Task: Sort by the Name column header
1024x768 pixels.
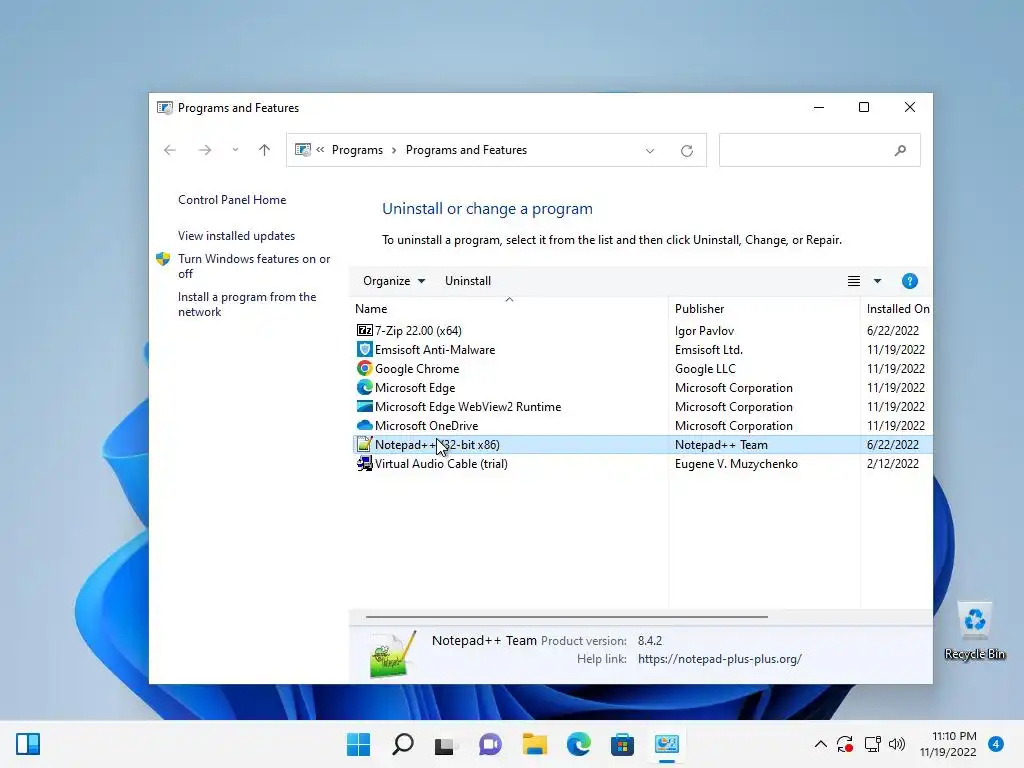Action: [x=509, y=309]
